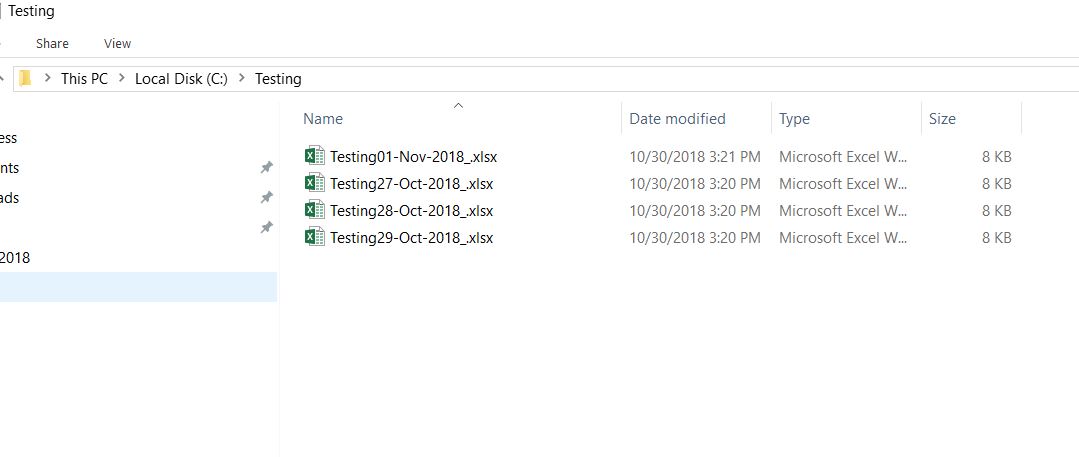
Task: Expand the chevron after Local Disk (C:)
Action: [241, 78]
